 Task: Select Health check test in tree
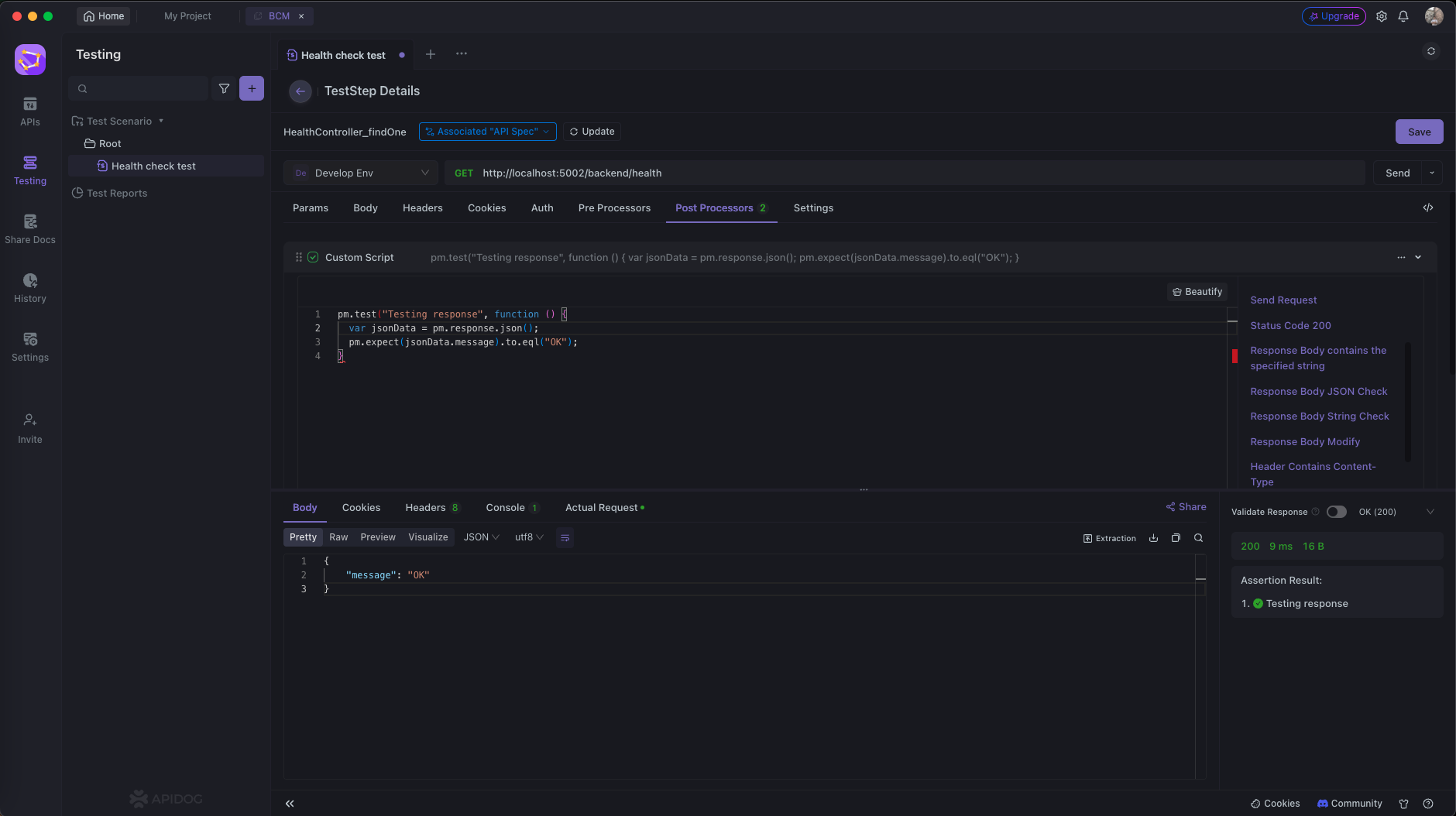166,166
